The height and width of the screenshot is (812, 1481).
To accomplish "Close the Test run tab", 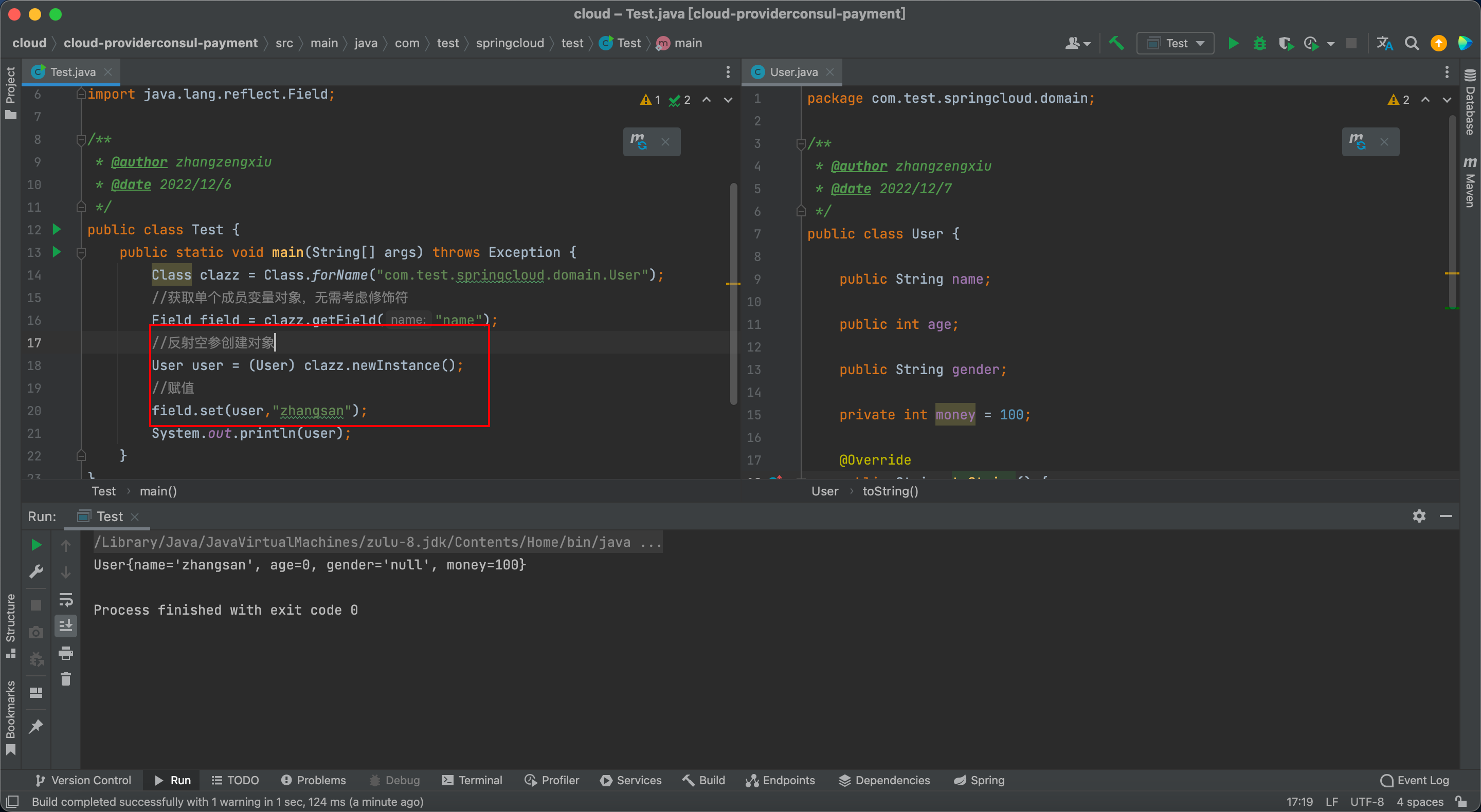I will click(x=135, y=516).
